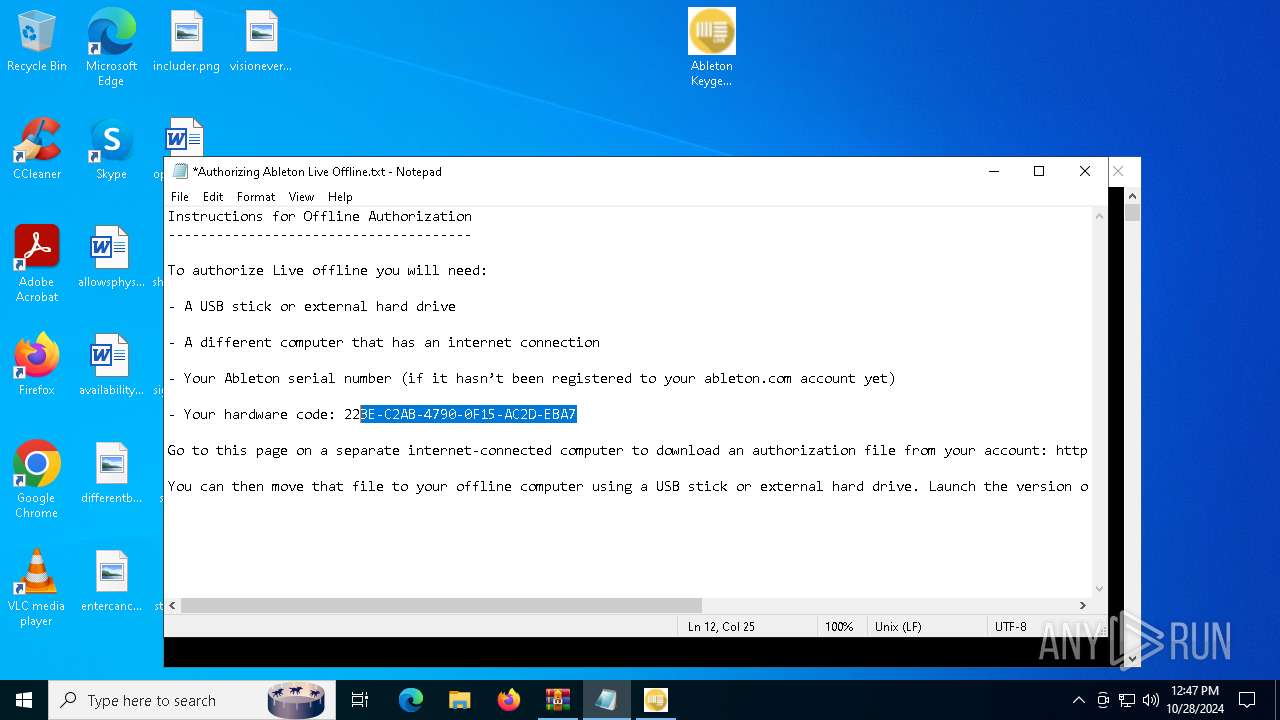
Task: Select the differentb image file icon
Action: [111, 473]
